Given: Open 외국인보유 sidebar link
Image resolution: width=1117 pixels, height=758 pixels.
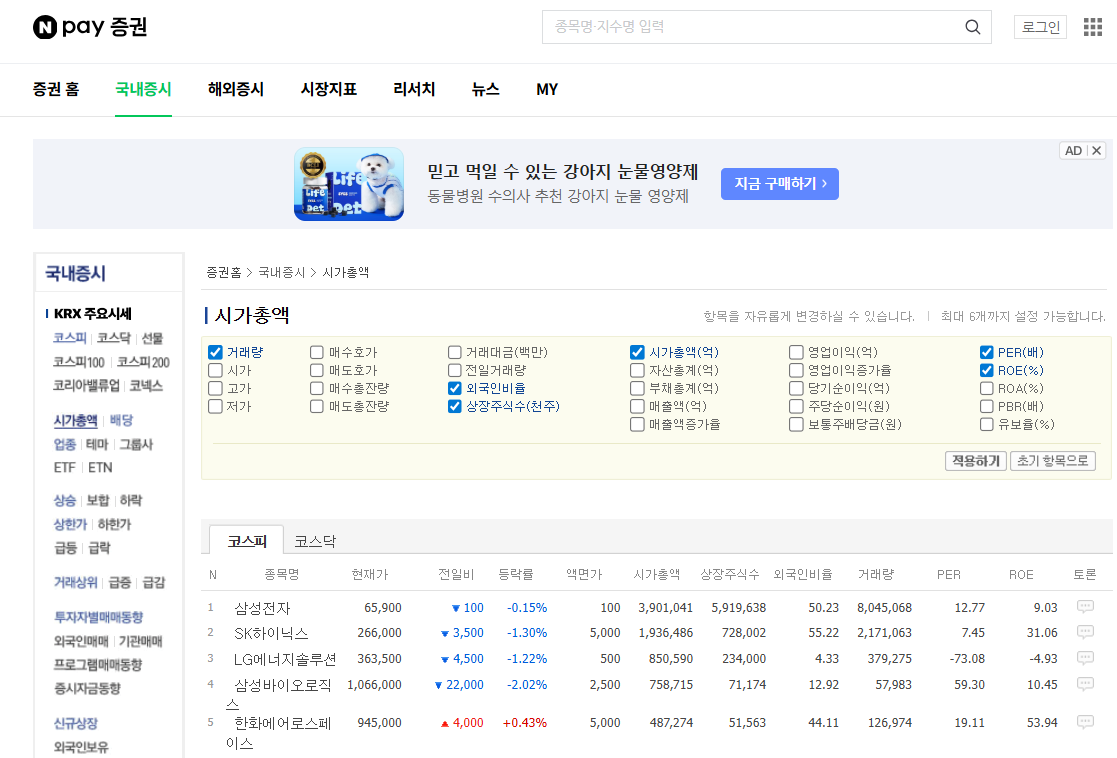Looking at the screenshot, I should 81,747.
